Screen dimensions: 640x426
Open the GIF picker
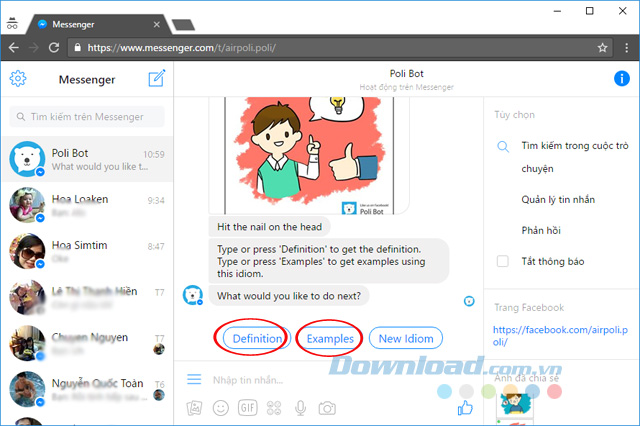[x=247, y=407]
